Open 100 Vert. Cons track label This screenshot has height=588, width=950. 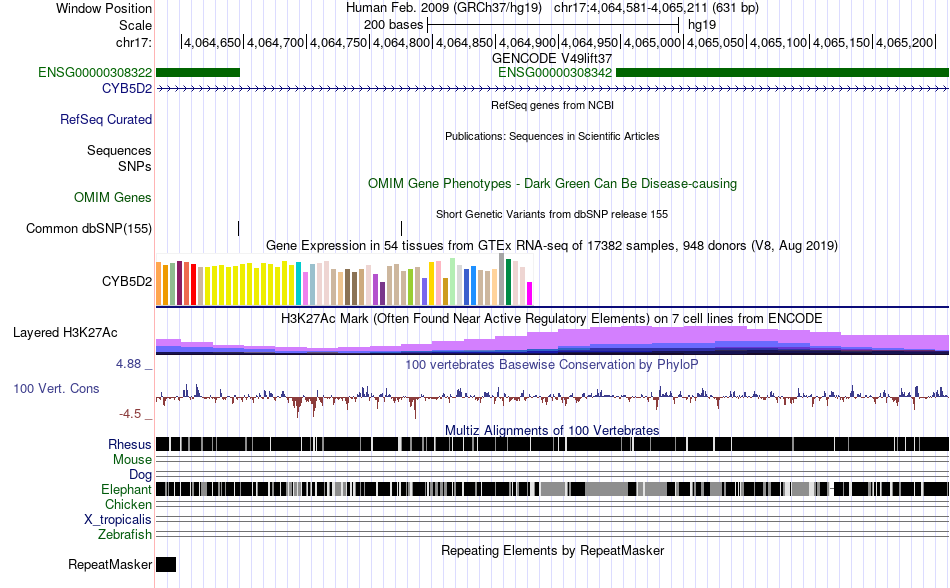click(56, 389)
